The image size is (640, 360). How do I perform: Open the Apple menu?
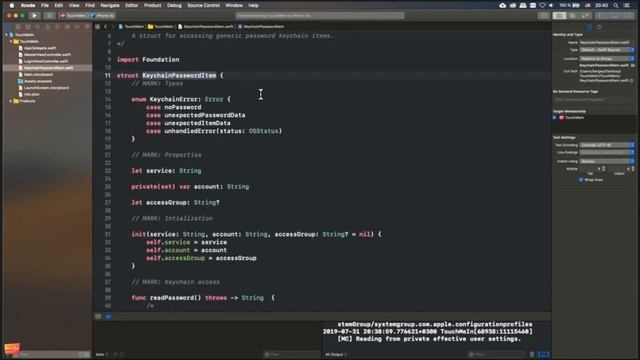click(11, 5)
